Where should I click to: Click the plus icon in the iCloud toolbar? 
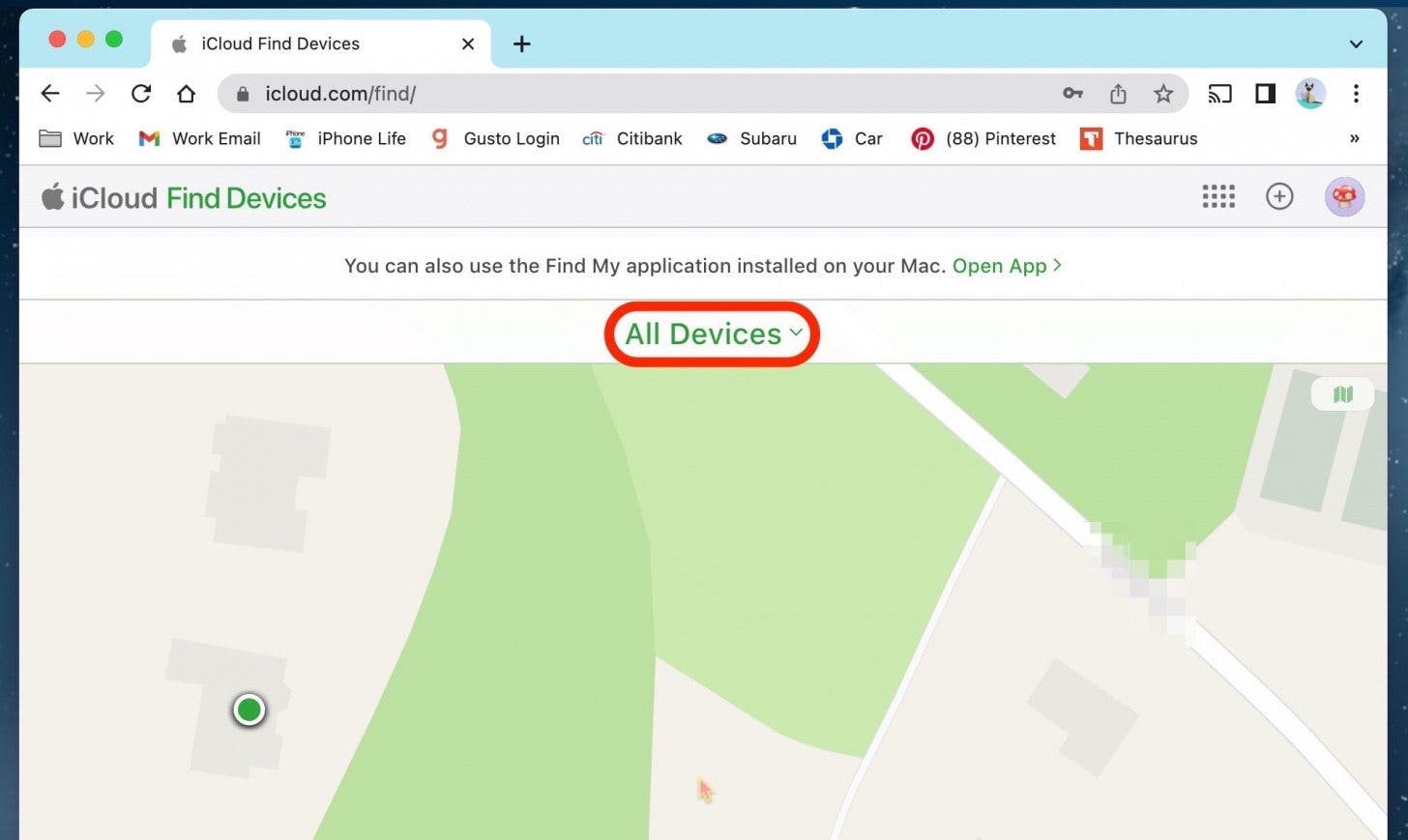point(1279,196)
